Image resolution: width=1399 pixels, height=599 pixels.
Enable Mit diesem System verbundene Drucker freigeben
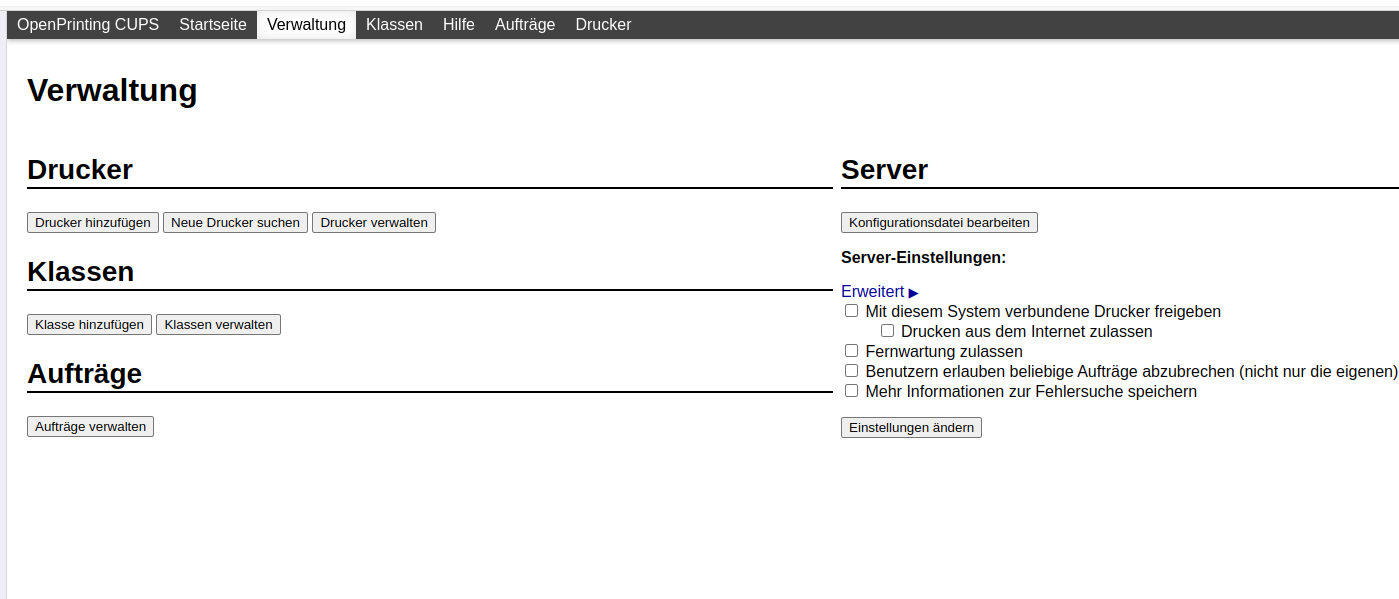(852, 311)
